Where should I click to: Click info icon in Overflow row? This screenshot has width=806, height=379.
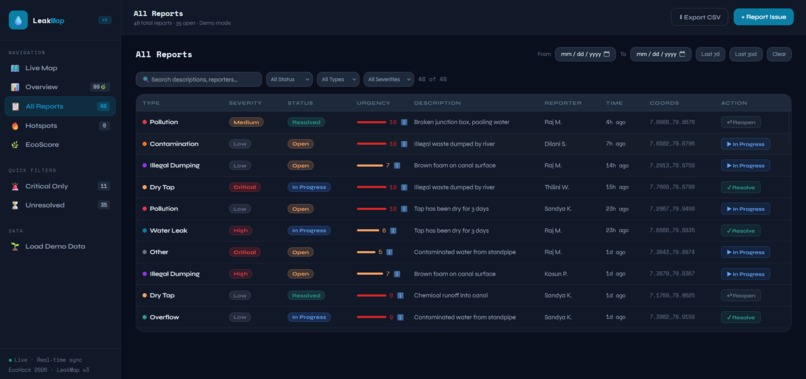pos(400,317)
